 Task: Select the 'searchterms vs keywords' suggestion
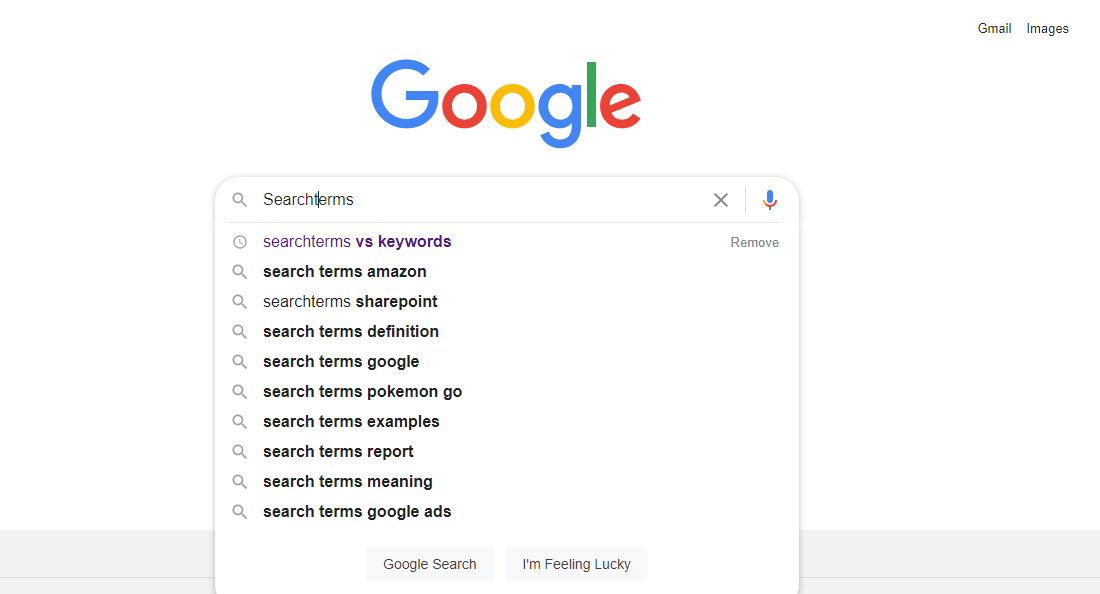click(356, 241)
